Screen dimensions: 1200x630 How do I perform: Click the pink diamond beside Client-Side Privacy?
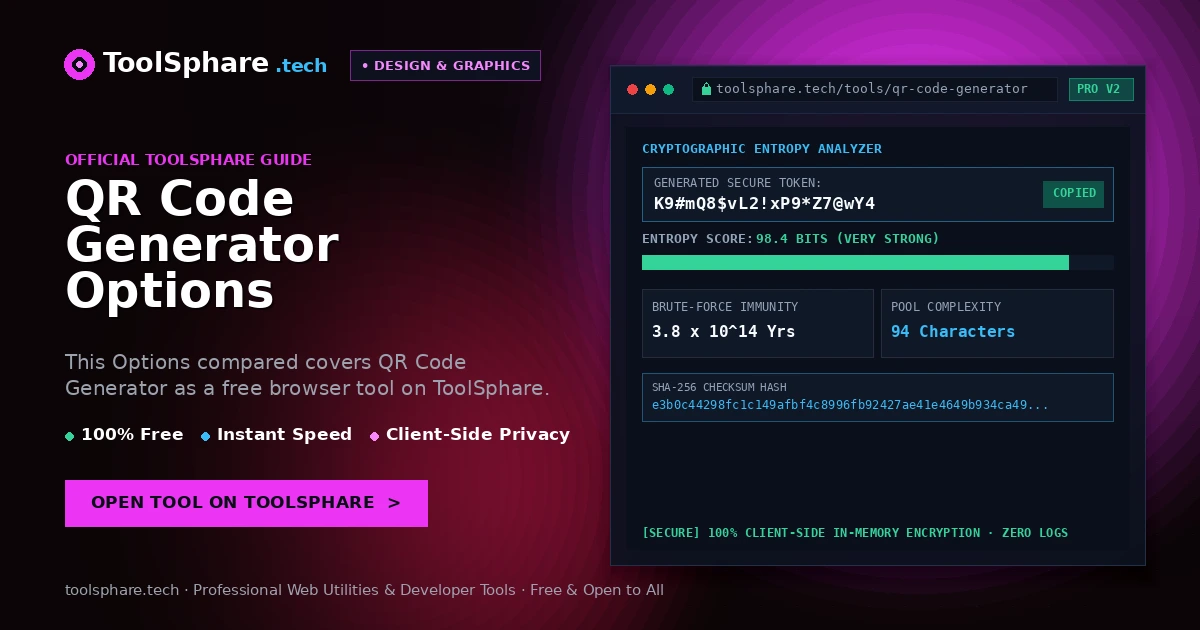coord(374,436)
